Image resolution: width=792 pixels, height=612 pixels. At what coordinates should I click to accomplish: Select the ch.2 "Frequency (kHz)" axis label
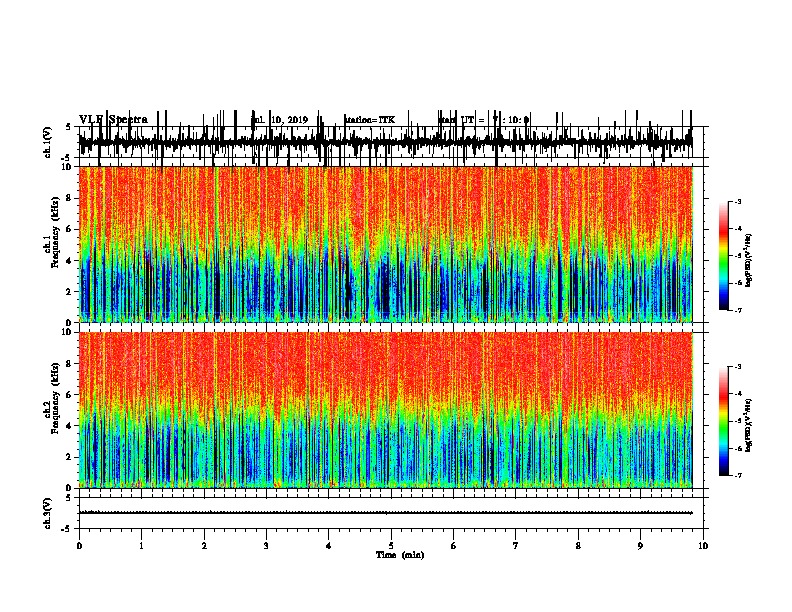(55, 398)
